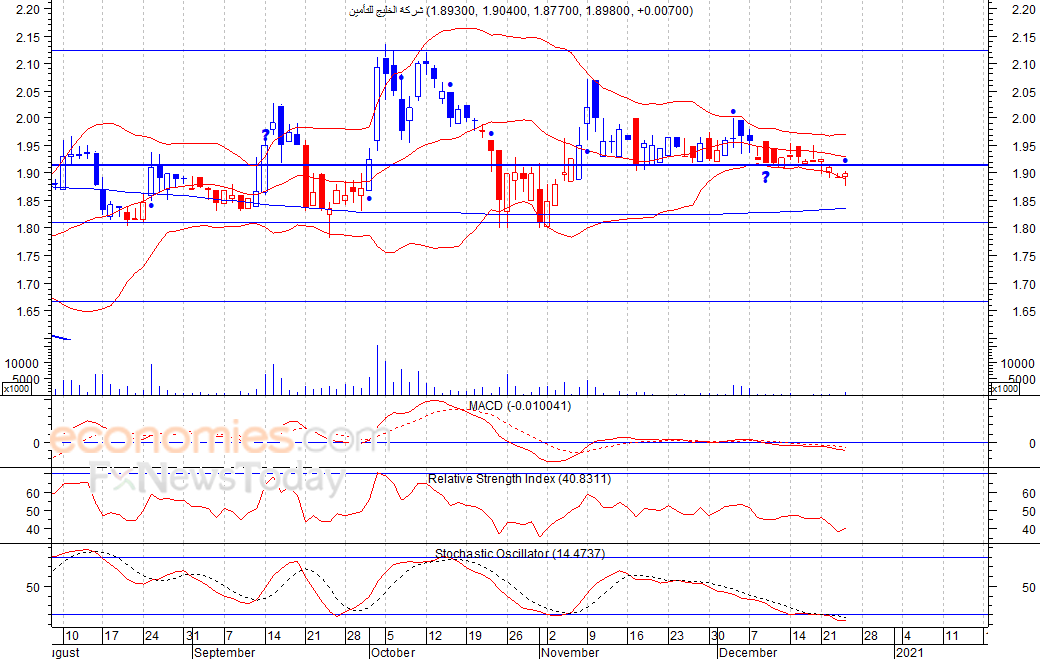The width and height of the screenshot is (1040, 659).
Task: Click the September month label
Action: 225,652
